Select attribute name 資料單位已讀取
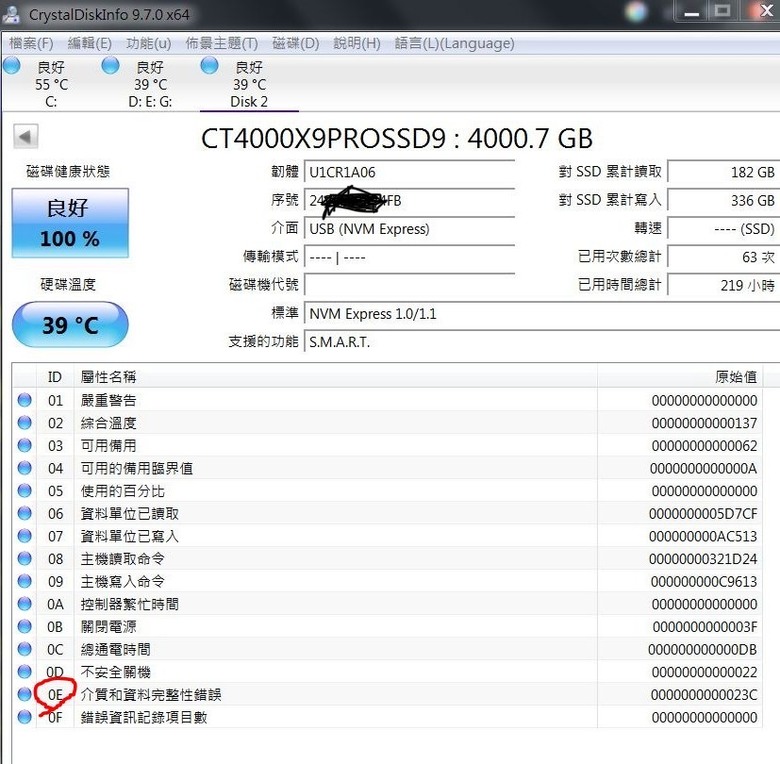Screen dimensions: 780x764 click(x=130, y=514)
